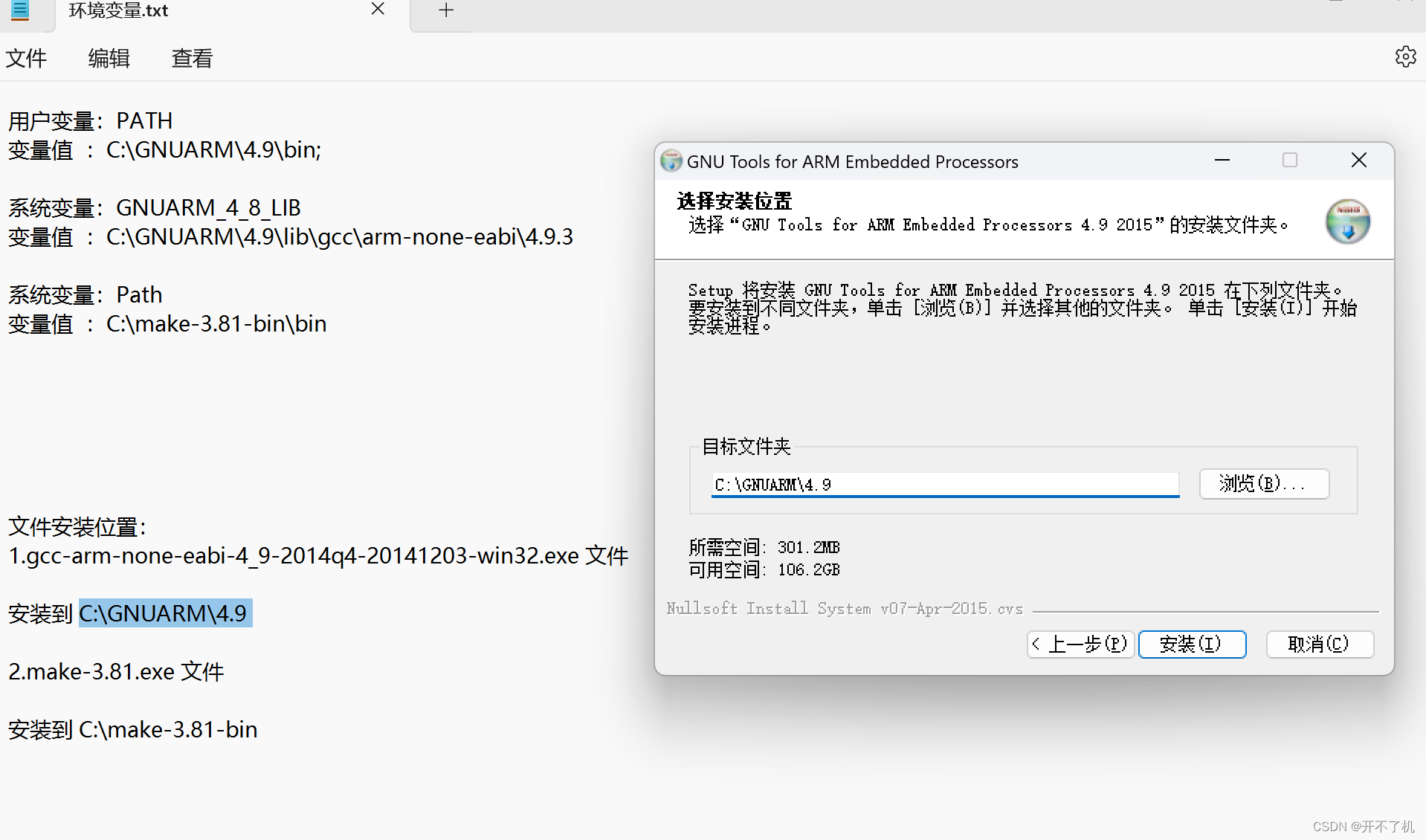Open the 文件 menu
This screenshot has width=1426, height=840.
27,58
